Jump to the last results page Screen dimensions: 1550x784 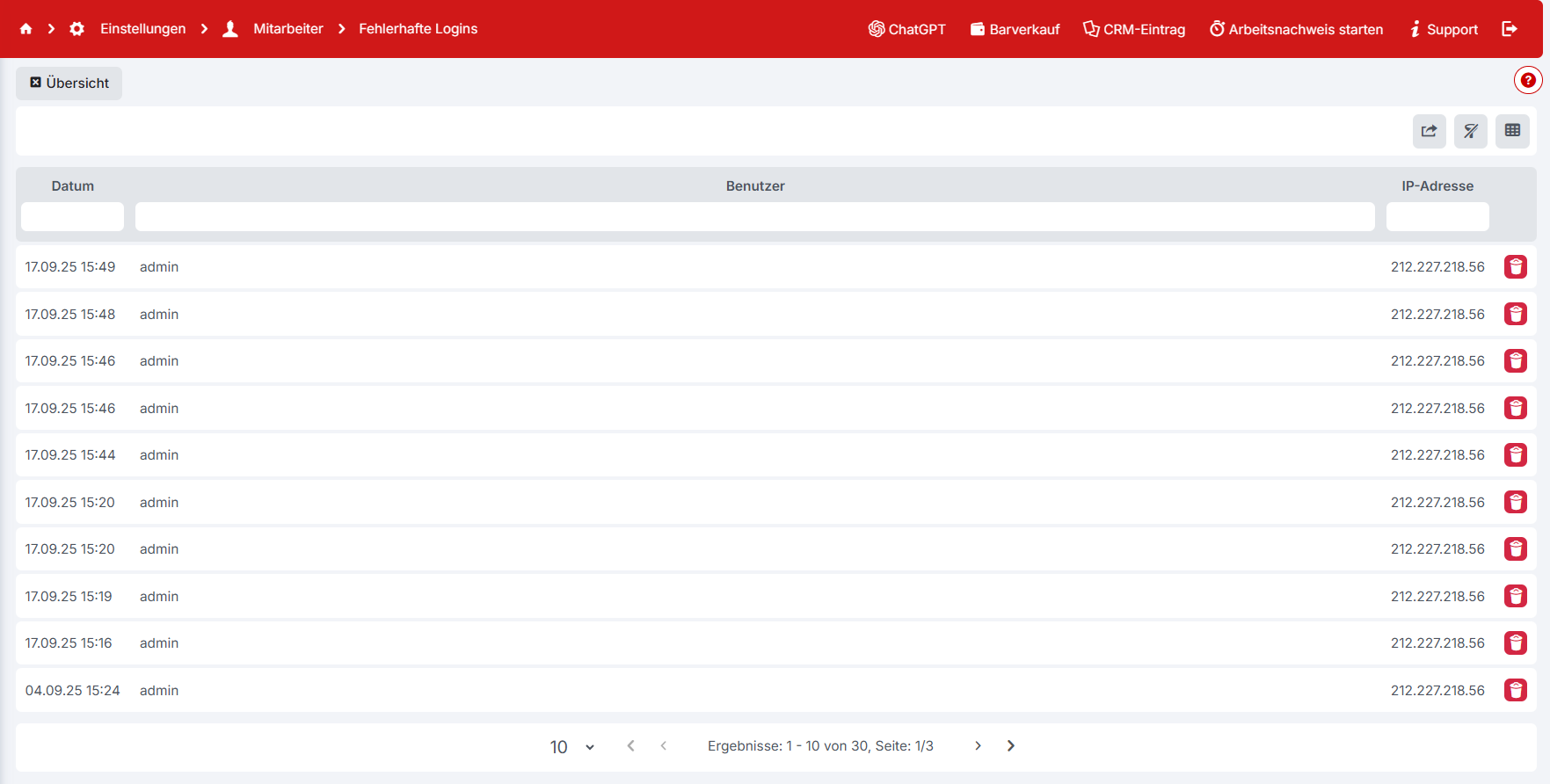point(1011,746)
